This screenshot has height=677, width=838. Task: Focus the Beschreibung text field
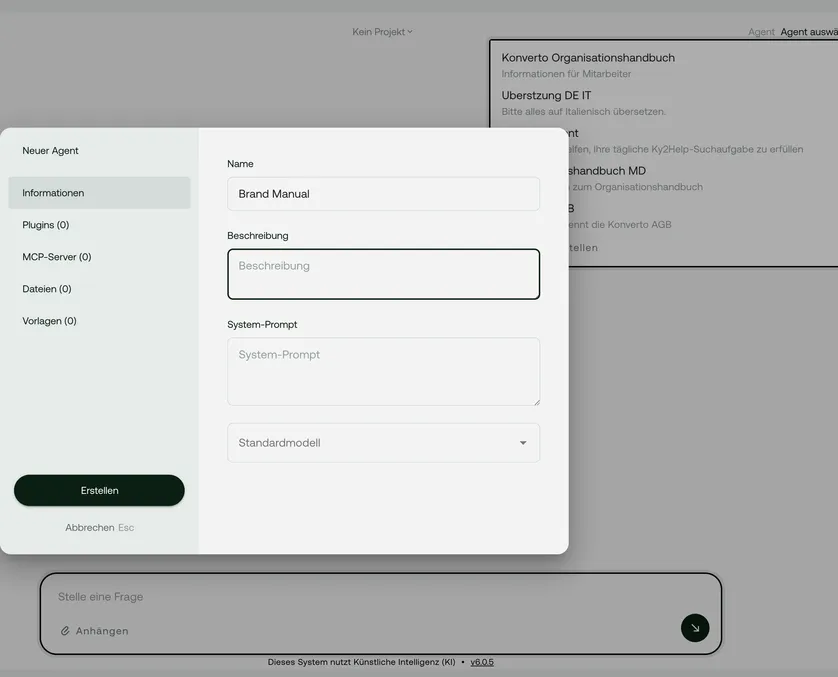click(383, 274)
